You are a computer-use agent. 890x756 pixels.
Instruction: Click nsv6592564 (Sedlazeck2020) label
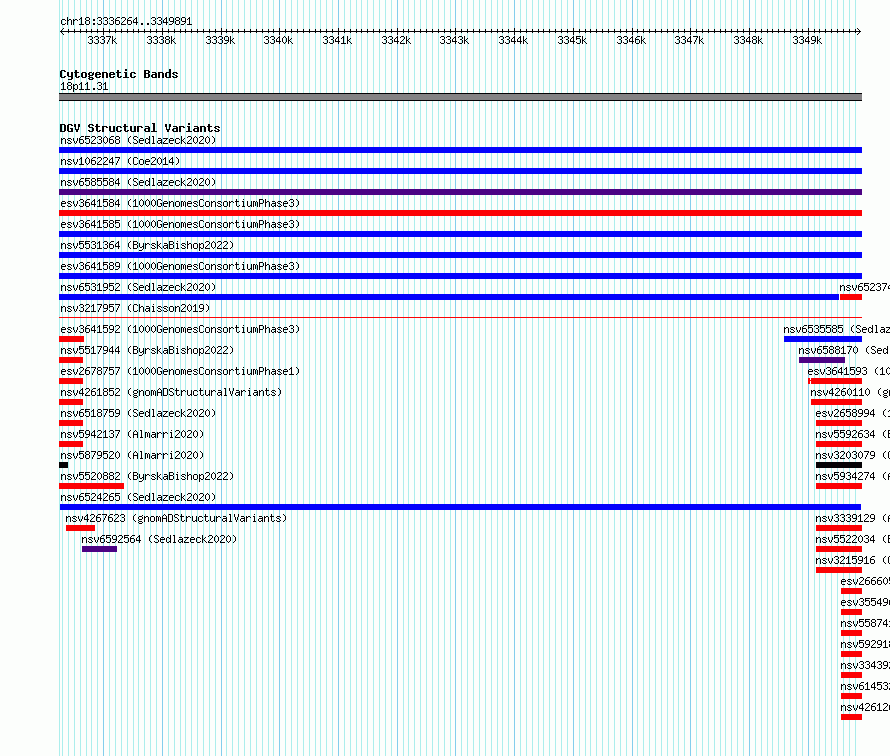coord(159,539)
